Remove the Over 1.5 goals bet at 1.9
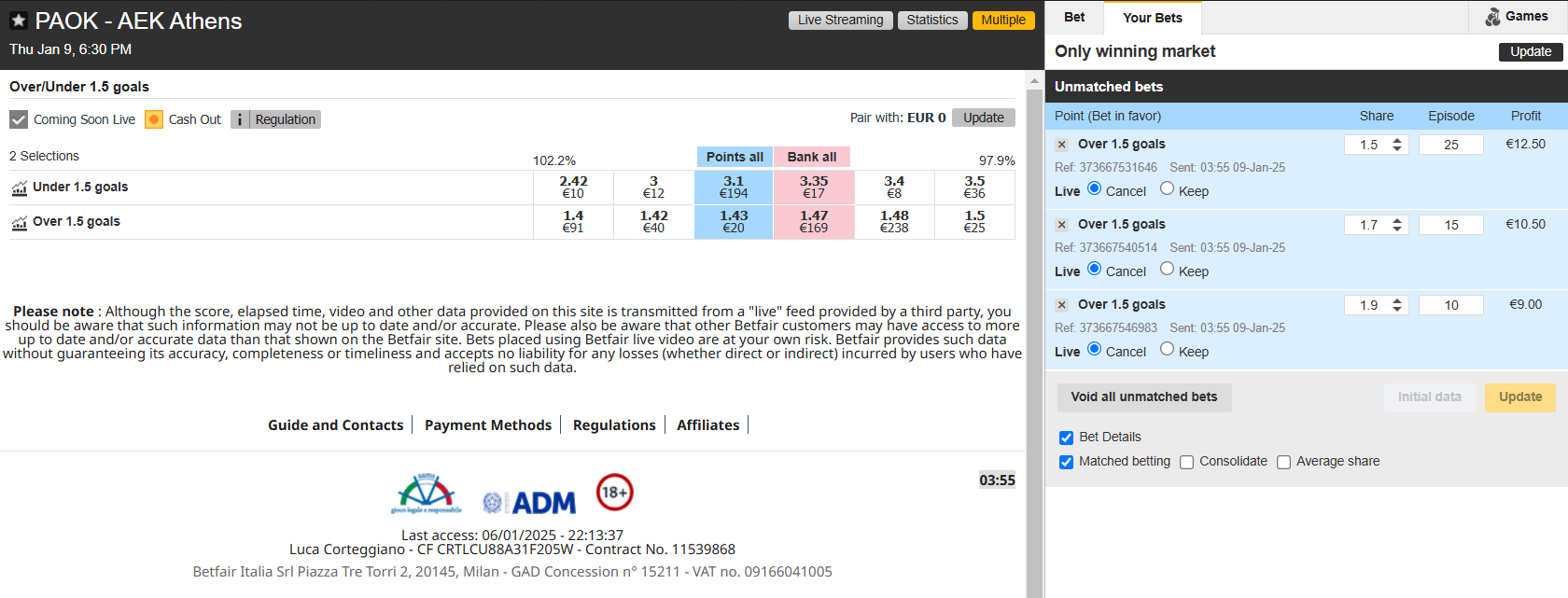This screenshot has width=1568, height=598. point(1061,305)
